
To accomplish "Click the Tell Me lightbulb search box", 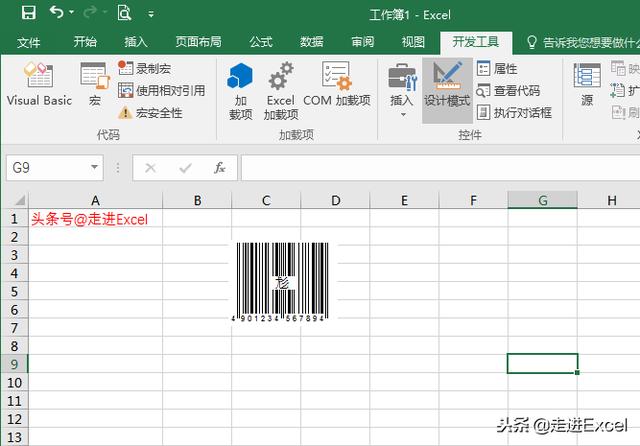I will [x=582, y=42].
